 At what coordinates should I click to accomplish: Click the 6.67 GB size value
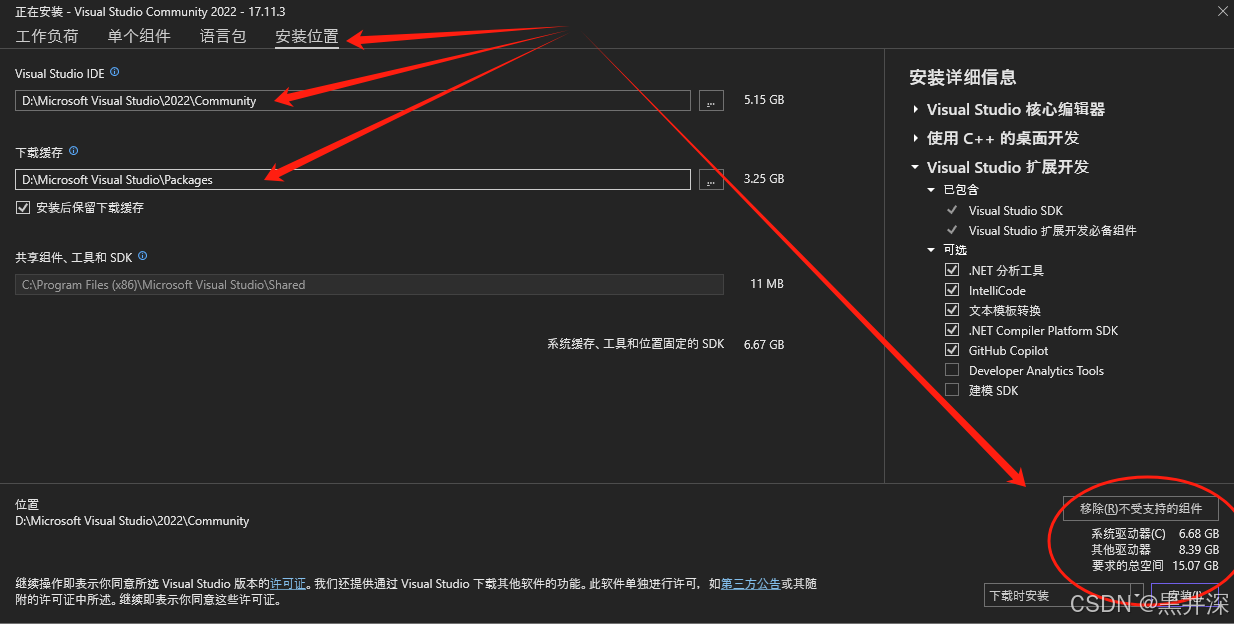pos(764,344)
